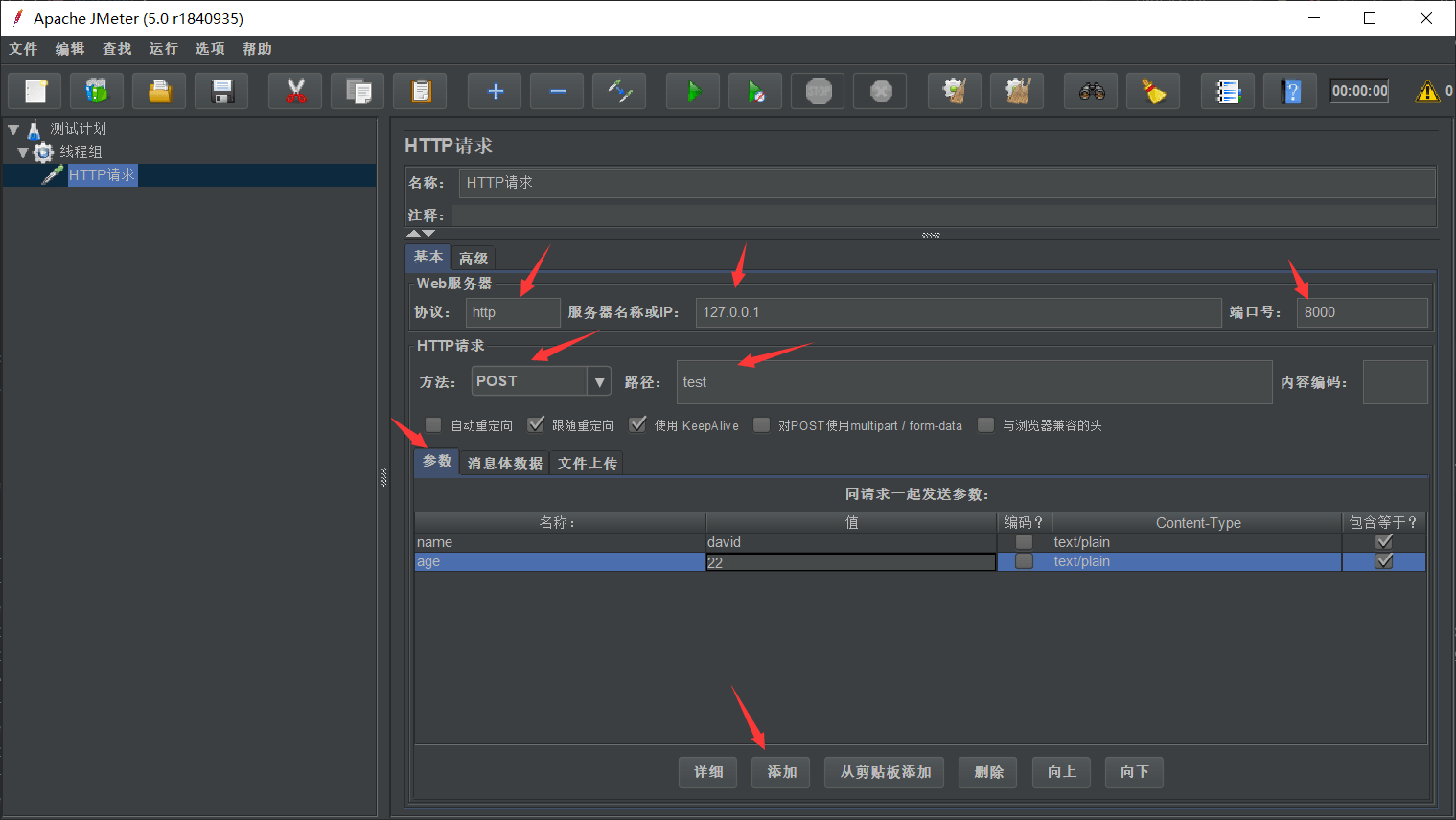Click the 添加 button

click(x=781, y=772)
